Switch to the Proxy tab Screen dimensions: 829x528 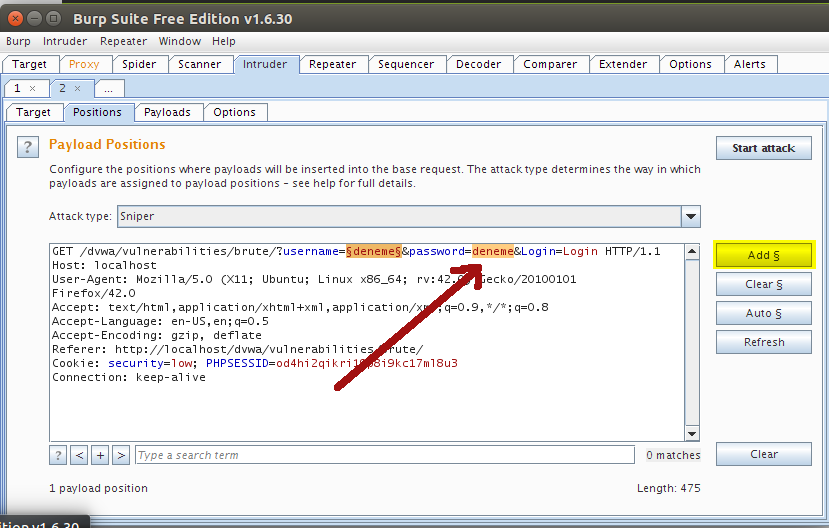[x=84, y=64]
